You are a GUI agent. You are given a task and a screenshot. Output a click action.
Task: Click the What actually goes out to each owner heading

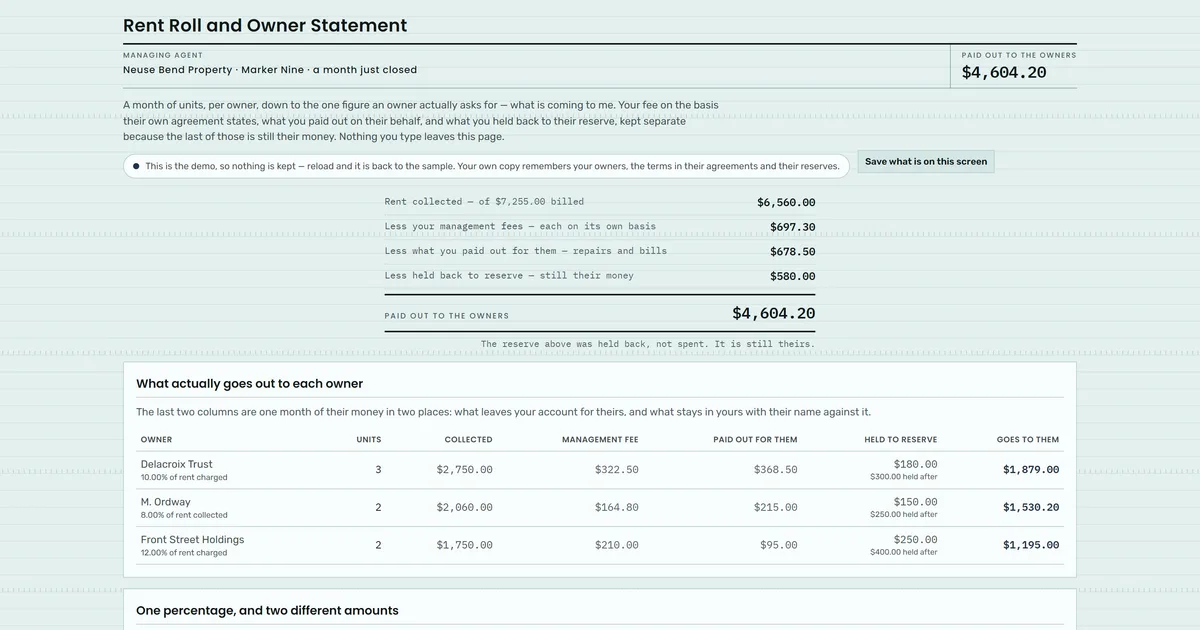pos(250,384)
